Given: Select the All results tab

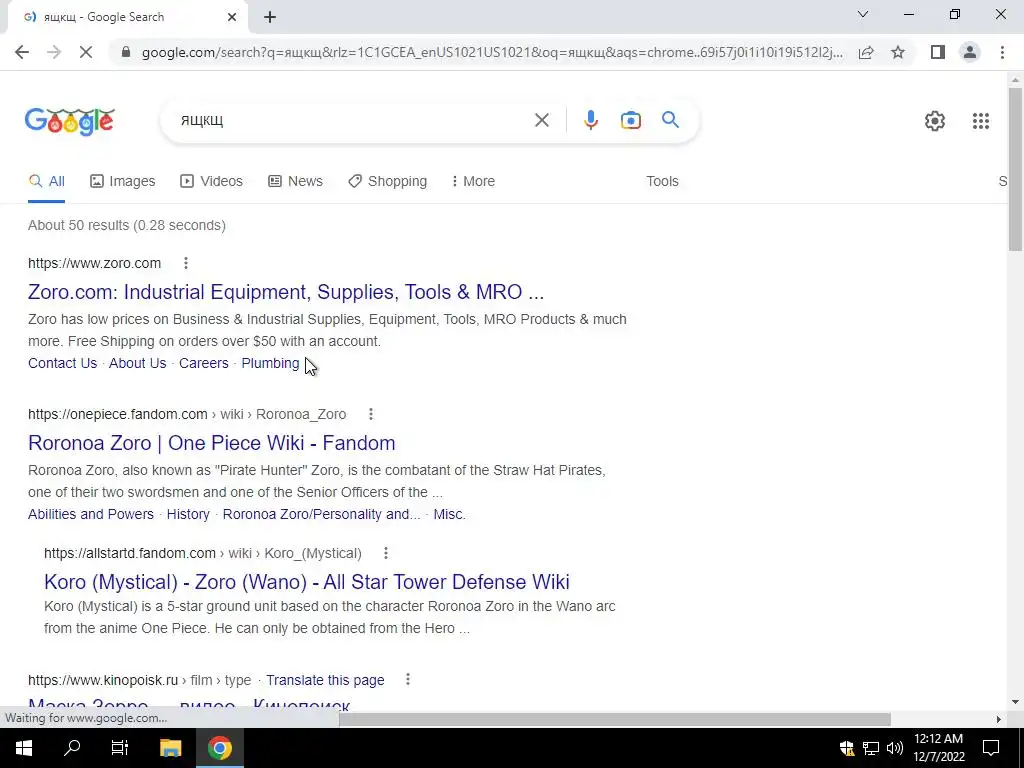Looking at the screenshot, I should 46,181.
